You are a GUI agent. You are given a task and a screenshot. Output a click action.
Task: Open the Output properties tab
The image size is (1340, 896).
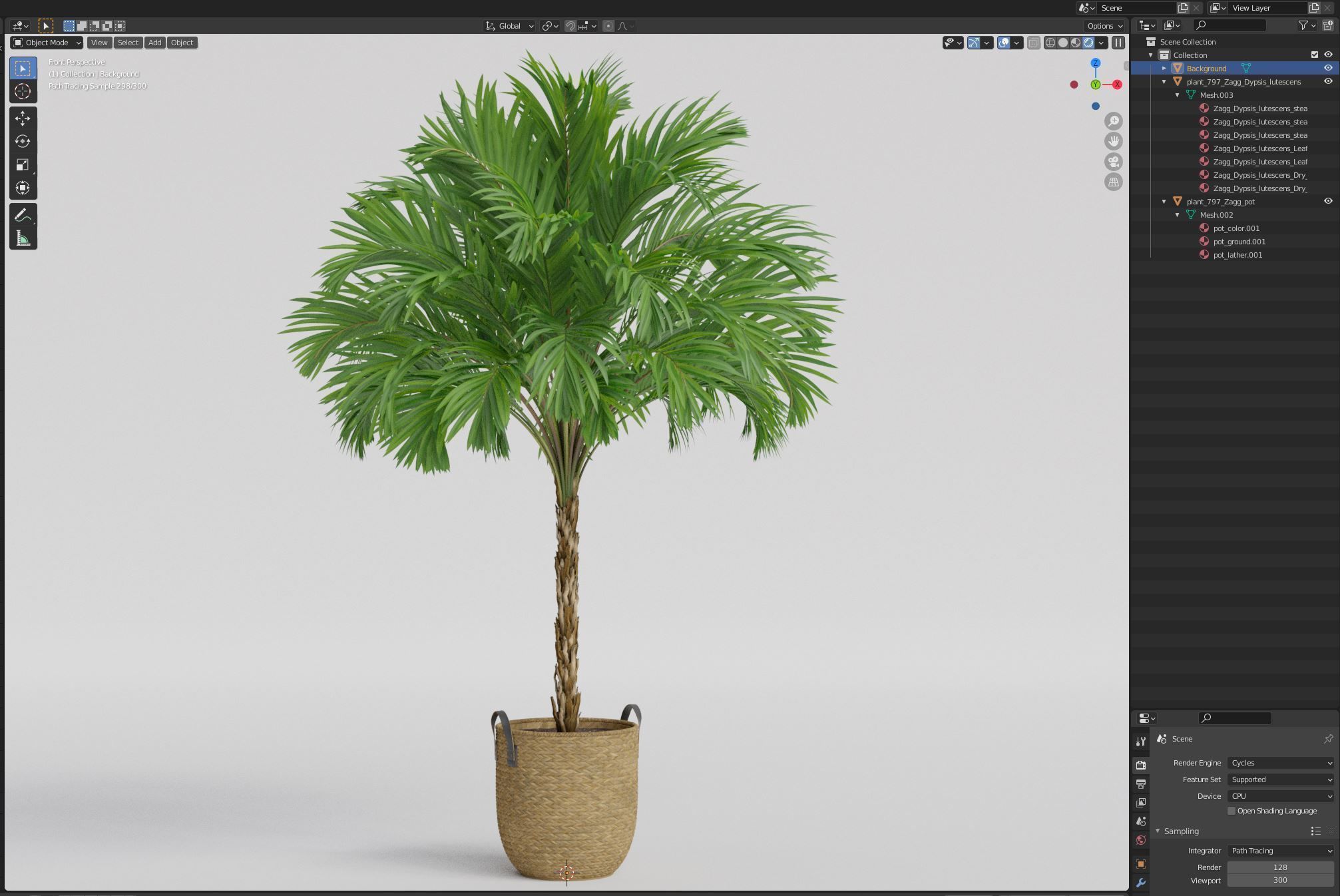(1140, 784)
